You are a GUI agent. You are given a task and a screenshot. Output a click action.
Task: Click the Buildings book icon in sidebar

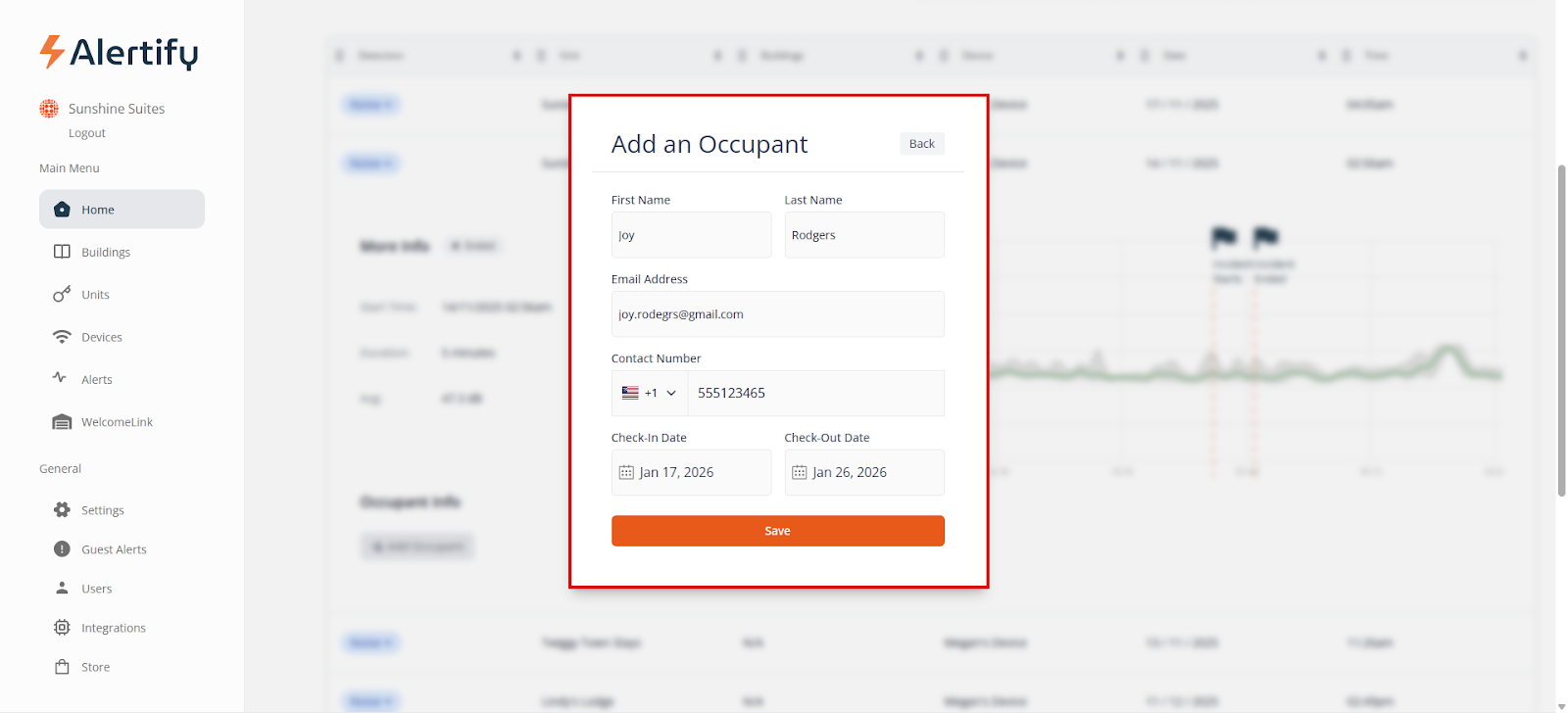[62, 252]
